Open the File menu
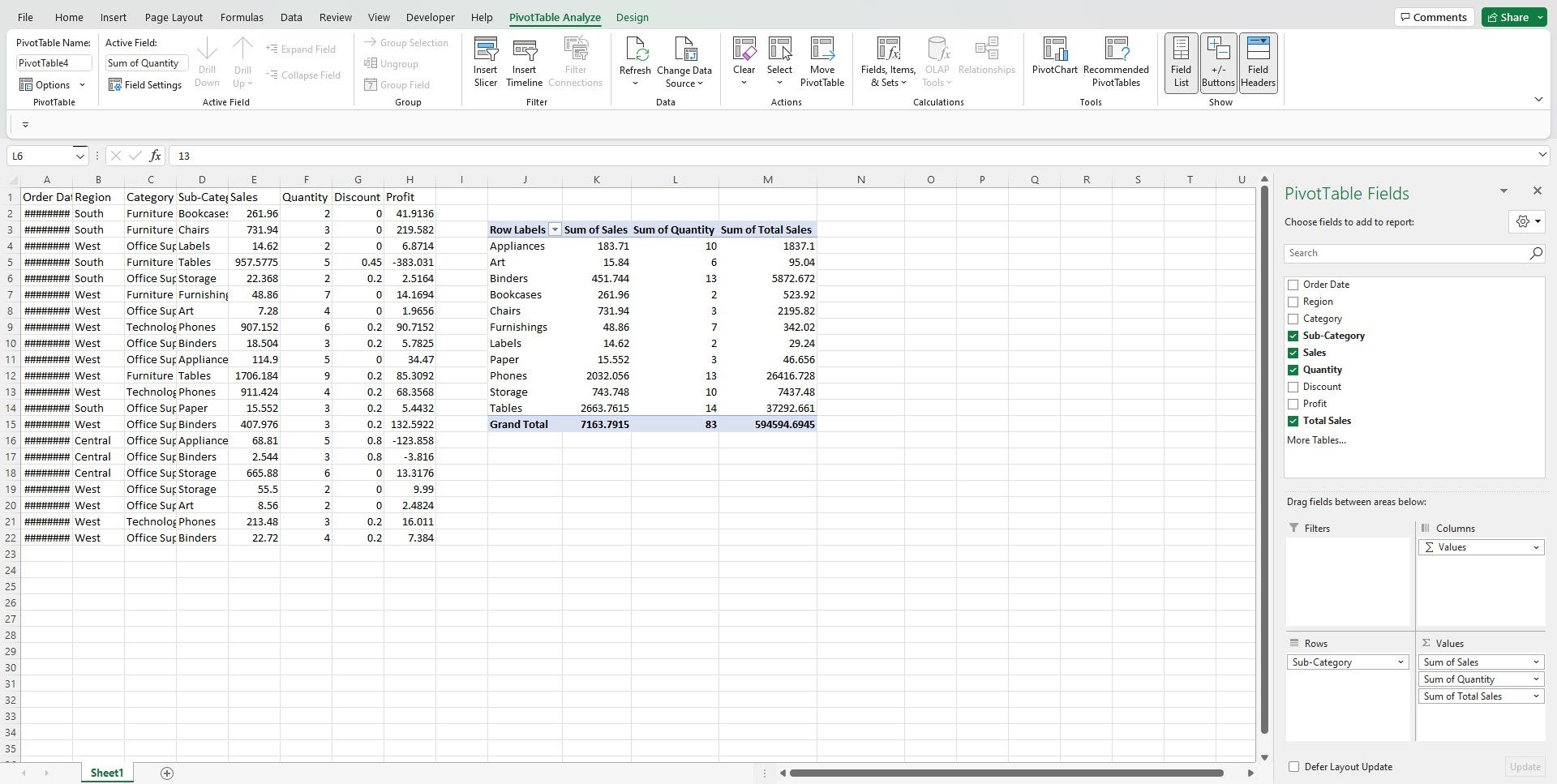The height and width of the screenshot is (784, 1557). 25,17
